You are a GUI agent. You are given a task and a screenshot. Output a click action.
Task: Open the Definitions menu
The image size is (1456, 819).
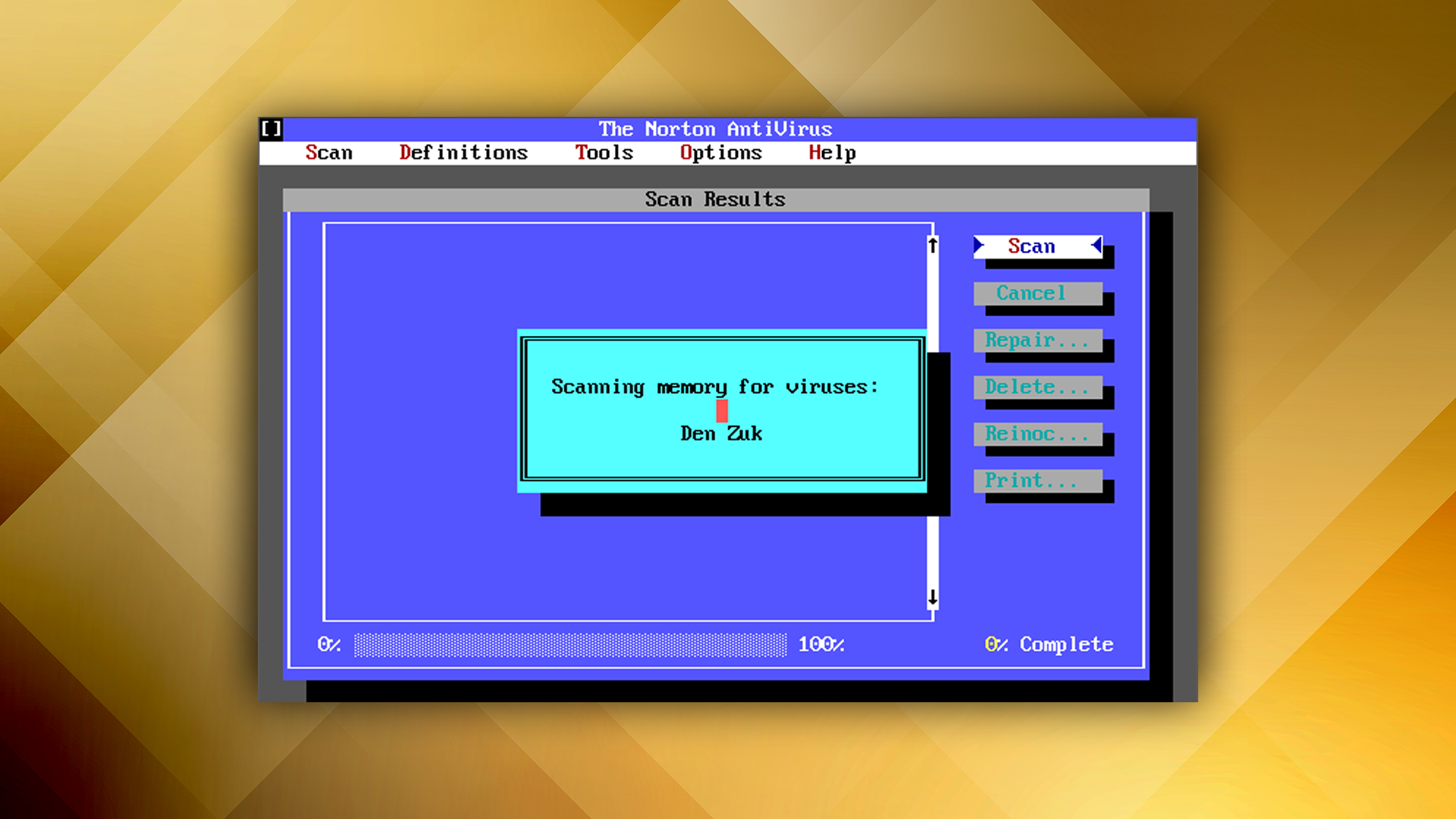[463, 152]
